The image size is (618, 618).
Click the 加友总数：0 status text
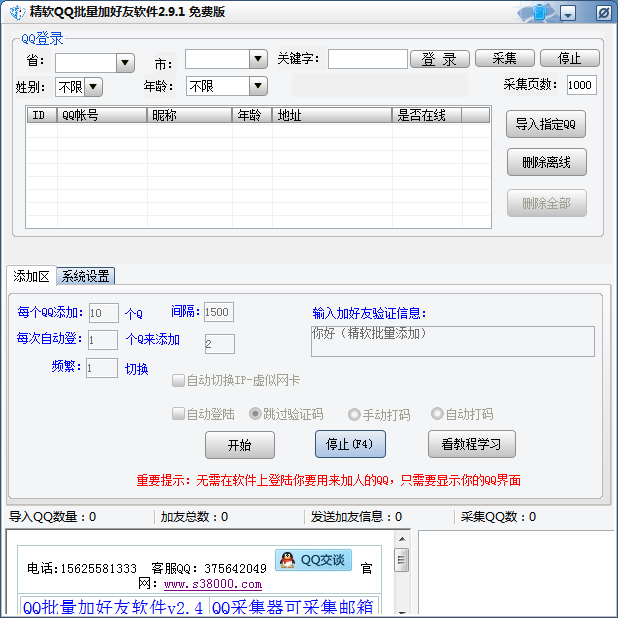click(x=194, y=517)
